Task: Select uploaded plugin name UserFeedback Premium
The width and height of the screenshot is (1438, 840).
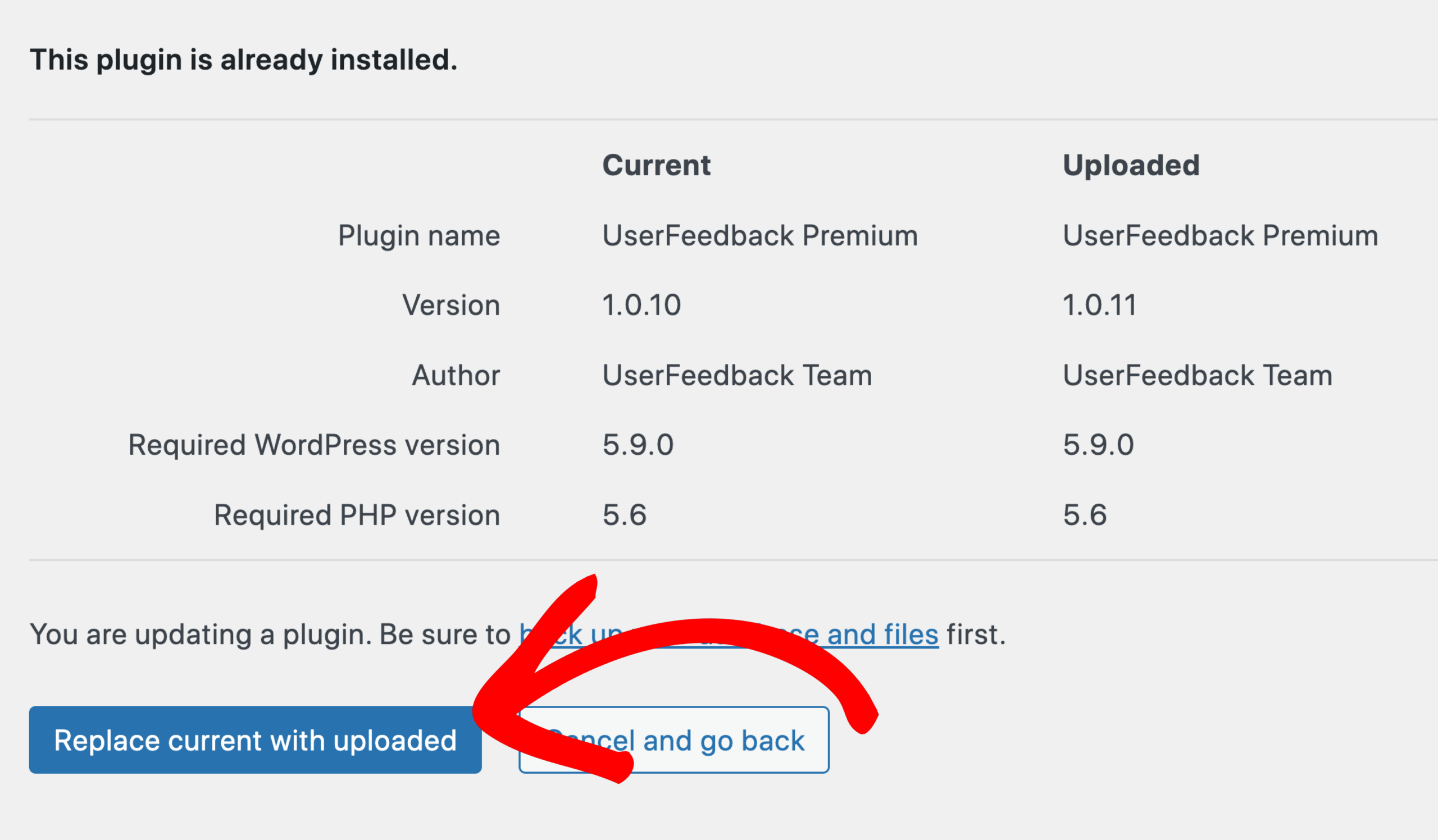Action: pyautogui.click(x=1220, y=235)
